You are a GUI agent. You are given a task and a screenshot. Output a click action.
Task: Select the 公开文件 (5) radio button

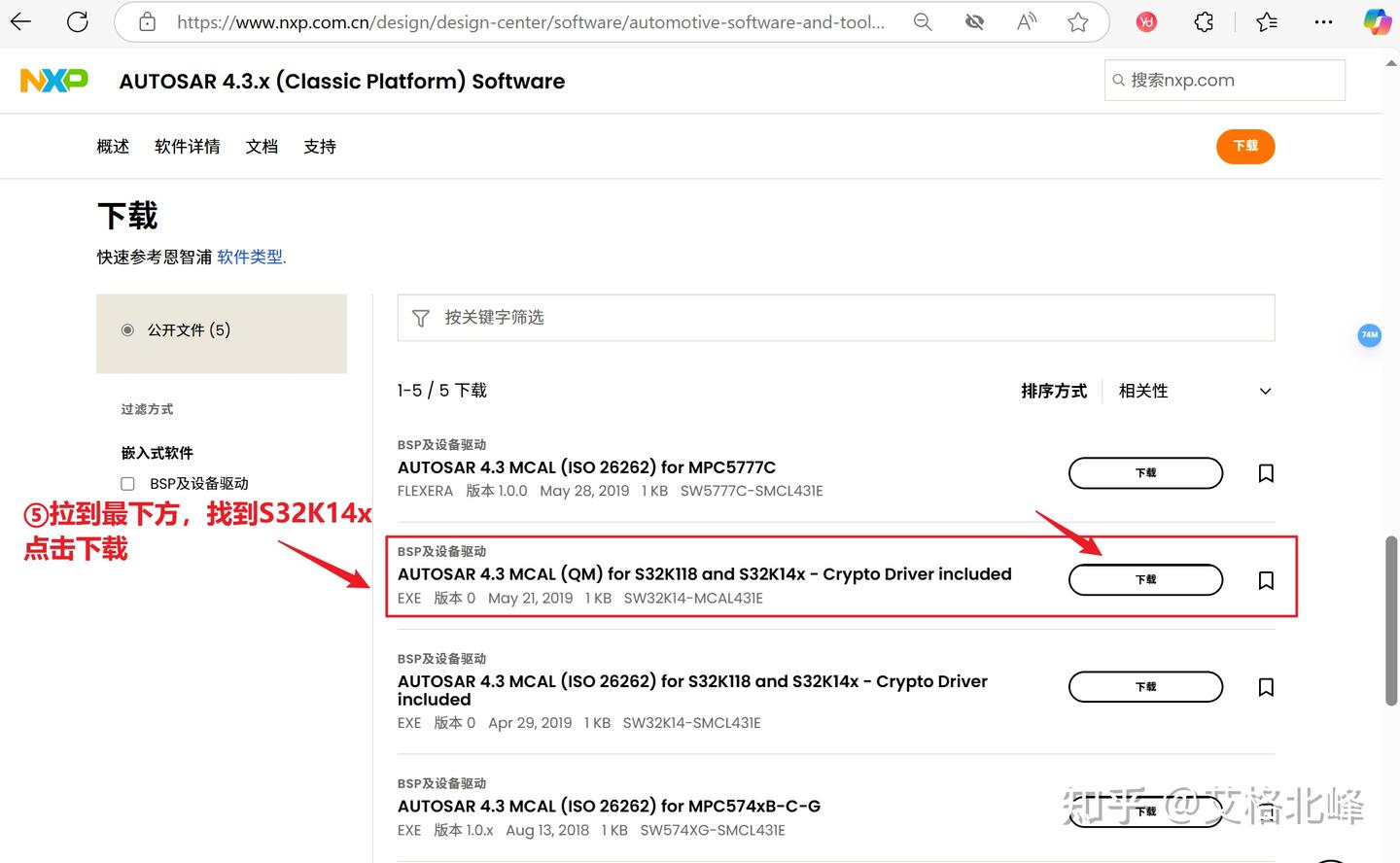pyautogui.click(x=127, y=329)
